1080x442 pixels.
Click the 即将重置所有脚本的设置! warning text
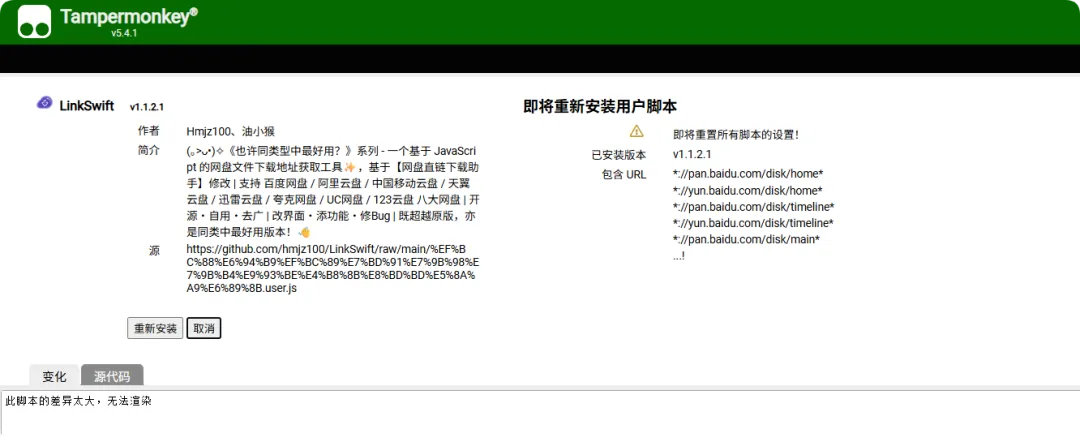coord(736,135)
